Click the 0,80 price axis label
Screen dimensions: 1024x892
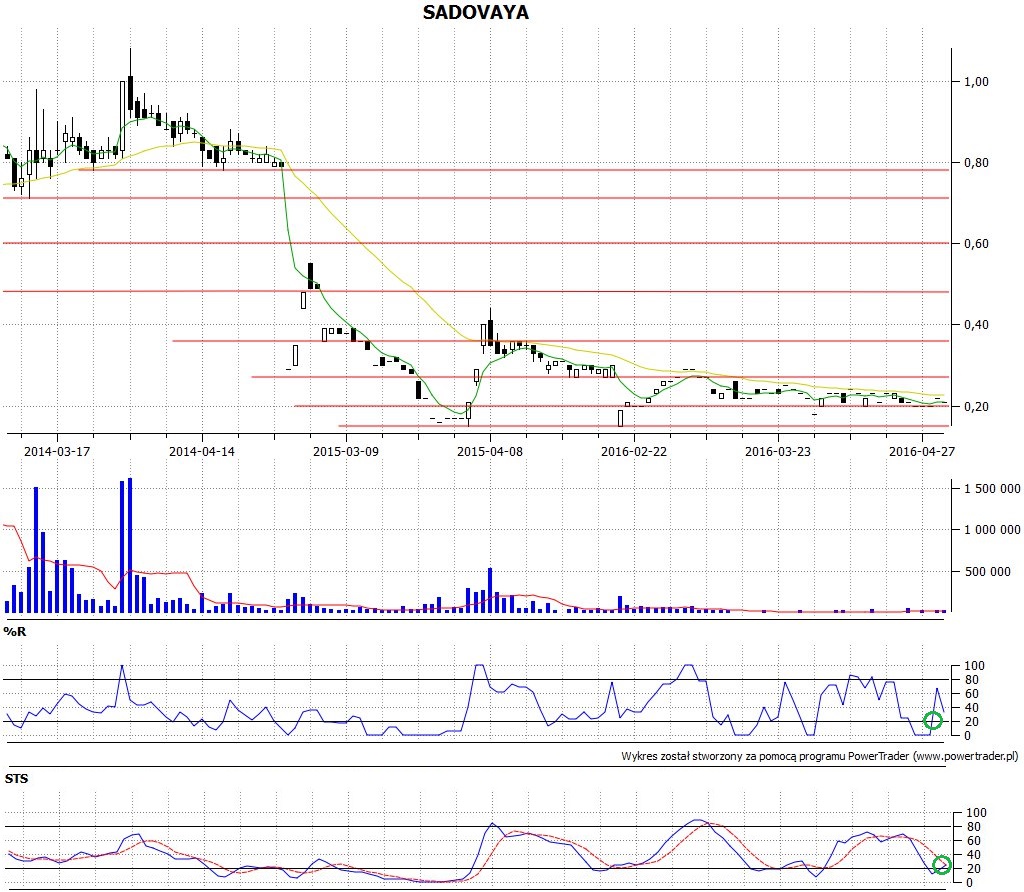coord(976,163)
